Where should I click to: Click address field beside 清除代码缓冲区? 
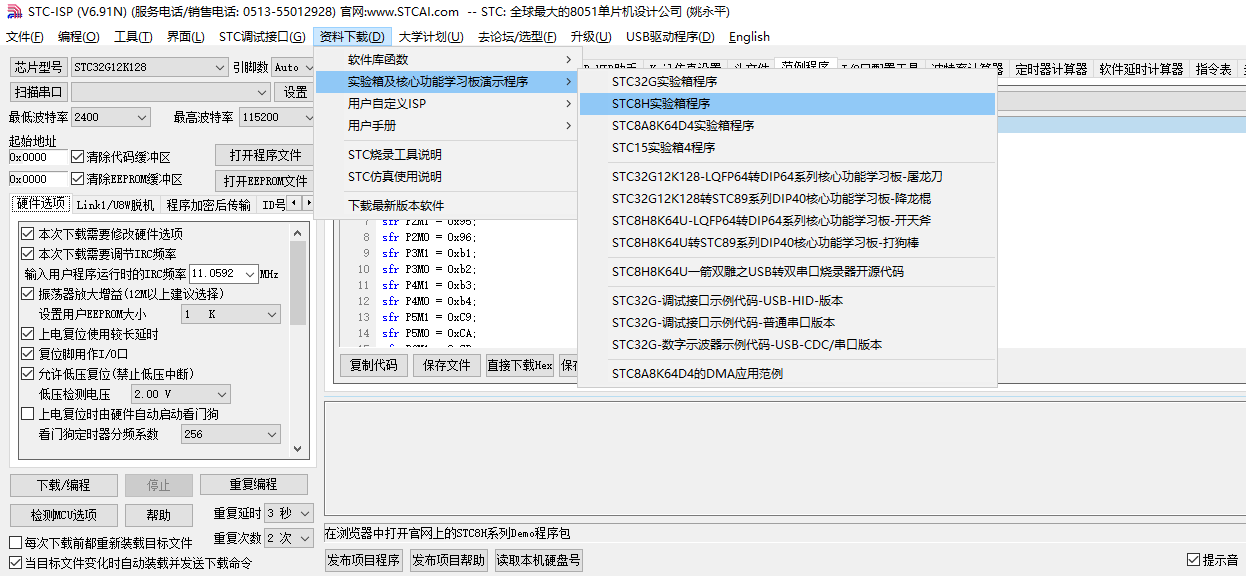(x=38, y=157)
